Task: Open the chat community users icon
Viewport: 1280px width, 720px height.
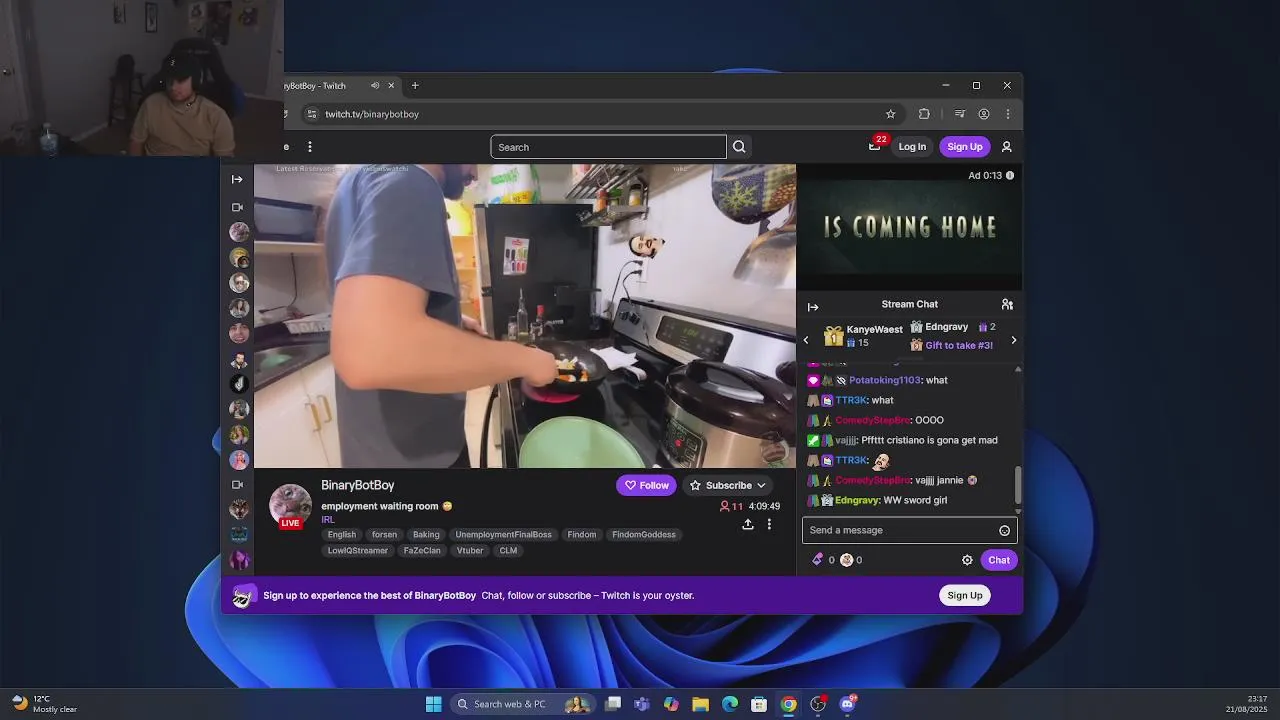Action: pos(1007,304)
